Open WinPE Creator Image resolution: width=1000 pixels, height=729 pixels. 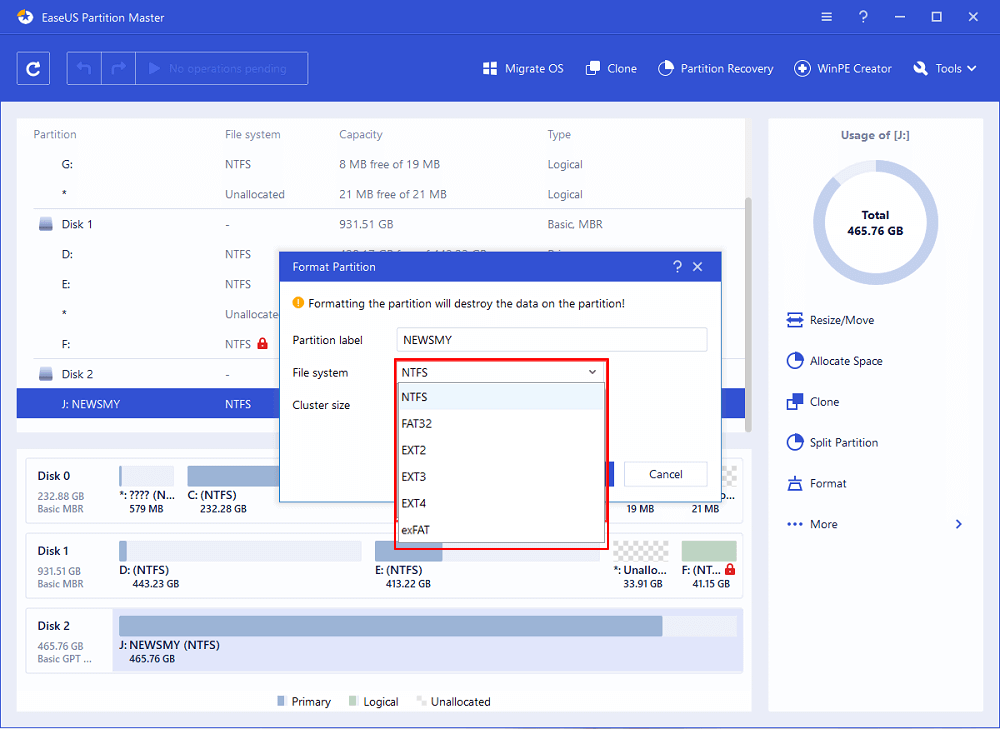(x=843, y=69)
